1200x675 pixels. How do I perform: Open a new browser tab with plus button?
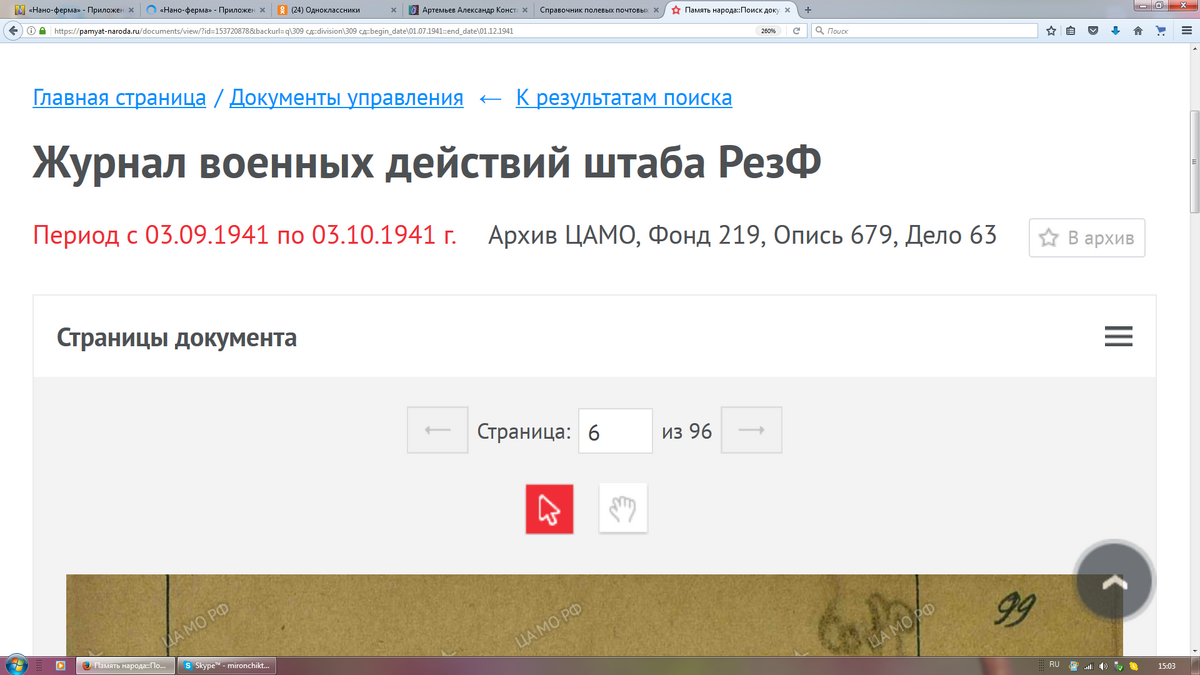[808, 10]
